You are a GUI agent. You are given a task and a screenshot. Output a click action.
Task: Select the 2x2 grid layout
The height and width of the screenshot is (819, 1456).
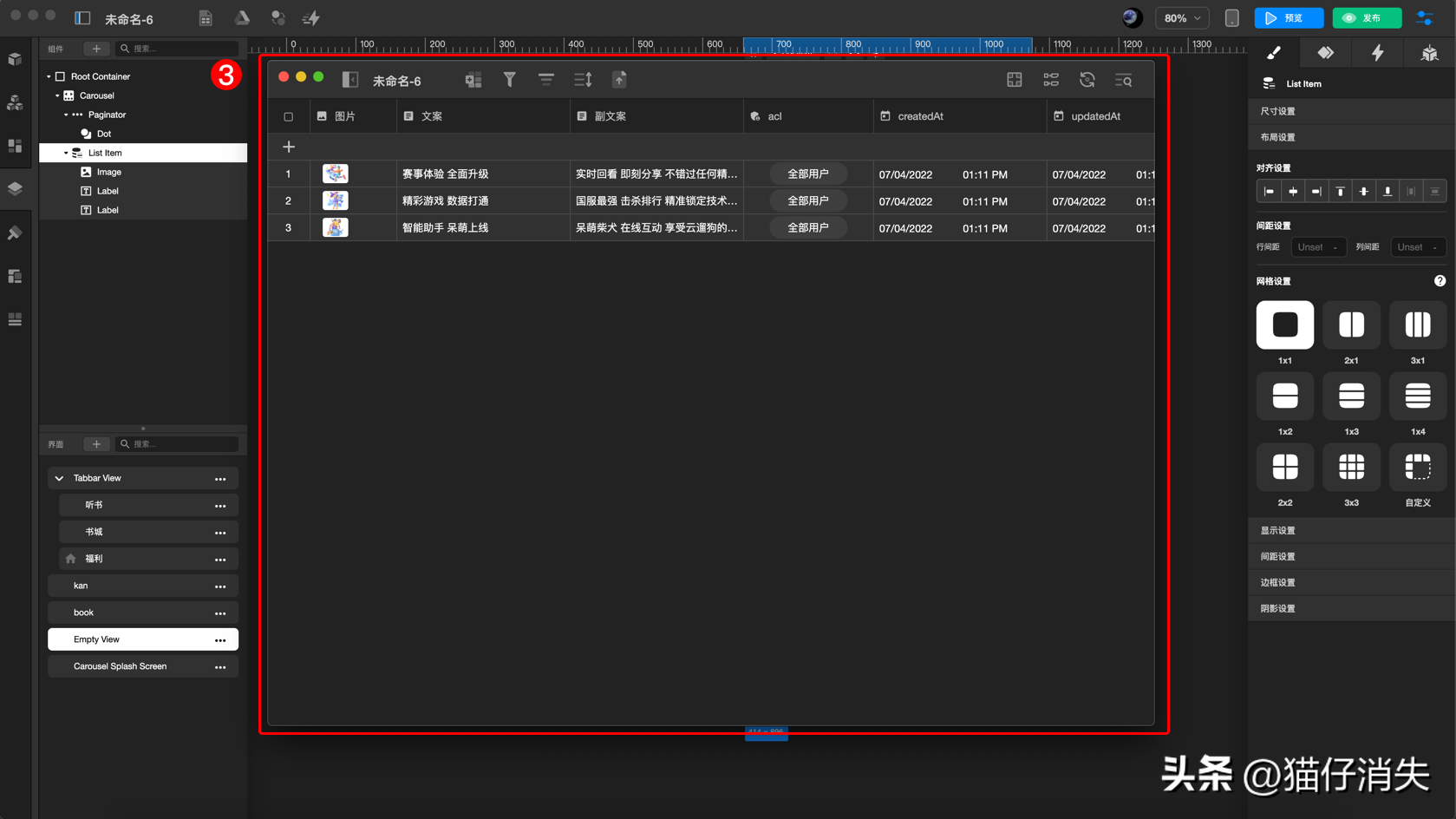pyautogui.click(x=1285, y=468)
